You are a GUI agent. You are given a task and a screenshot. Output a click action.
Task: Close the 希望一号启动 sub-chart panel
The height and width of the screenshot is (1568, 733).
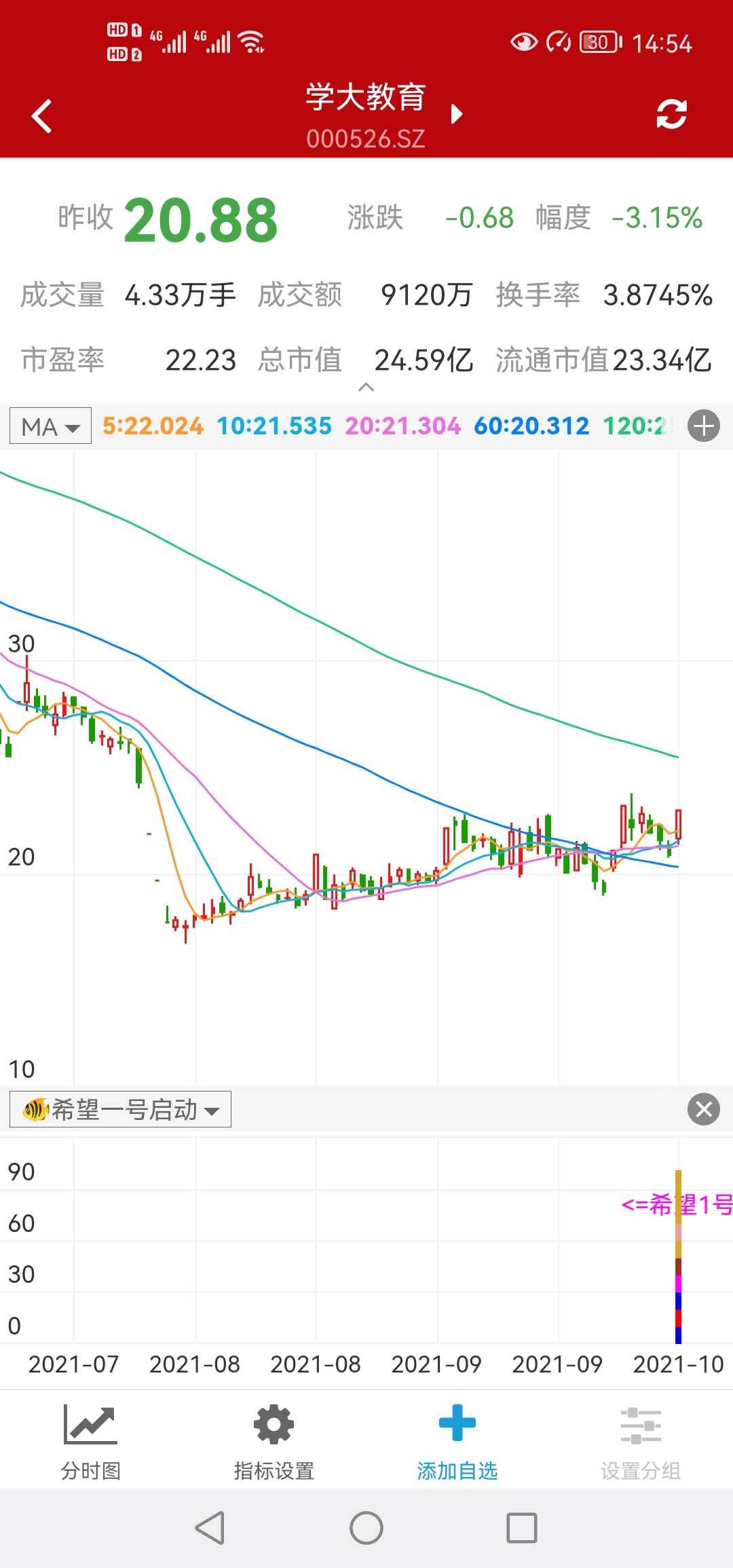[x=704, y=1109]
